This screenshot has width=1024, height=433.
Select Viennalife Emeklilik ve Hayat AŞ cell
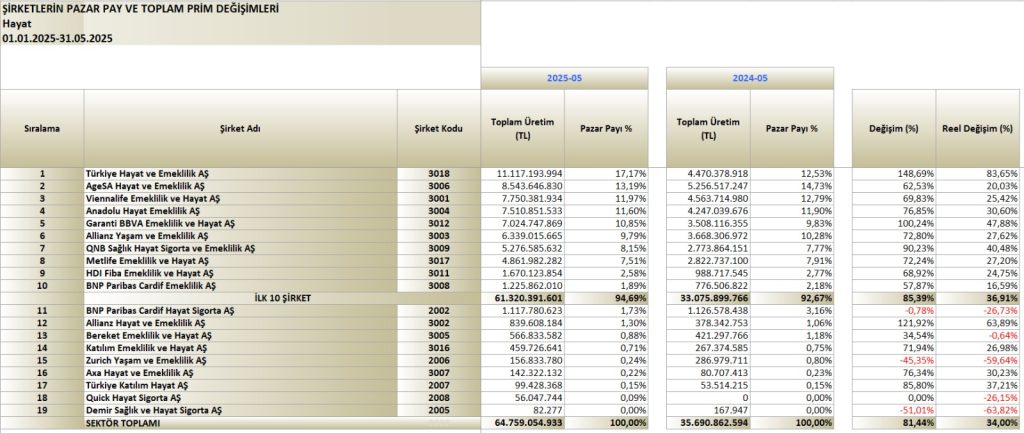tap(240, 199)
